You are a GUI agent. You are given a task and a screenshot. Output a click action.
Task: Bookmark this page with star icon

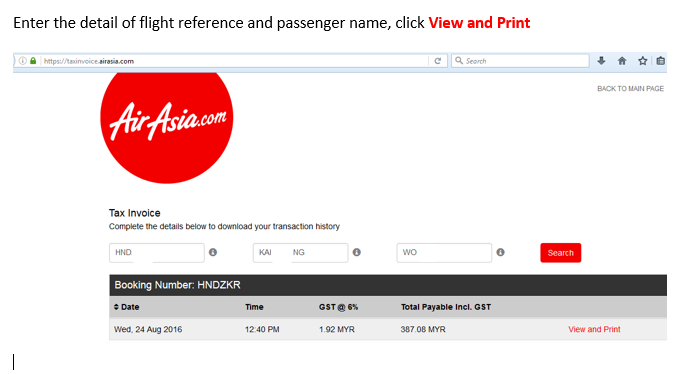[642, 61]
